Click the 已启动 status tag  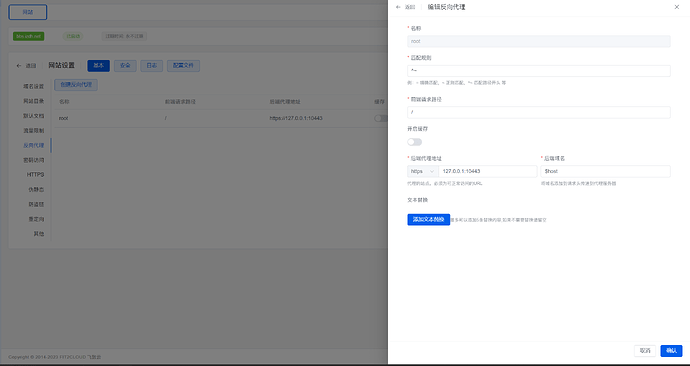coord(73,36)
